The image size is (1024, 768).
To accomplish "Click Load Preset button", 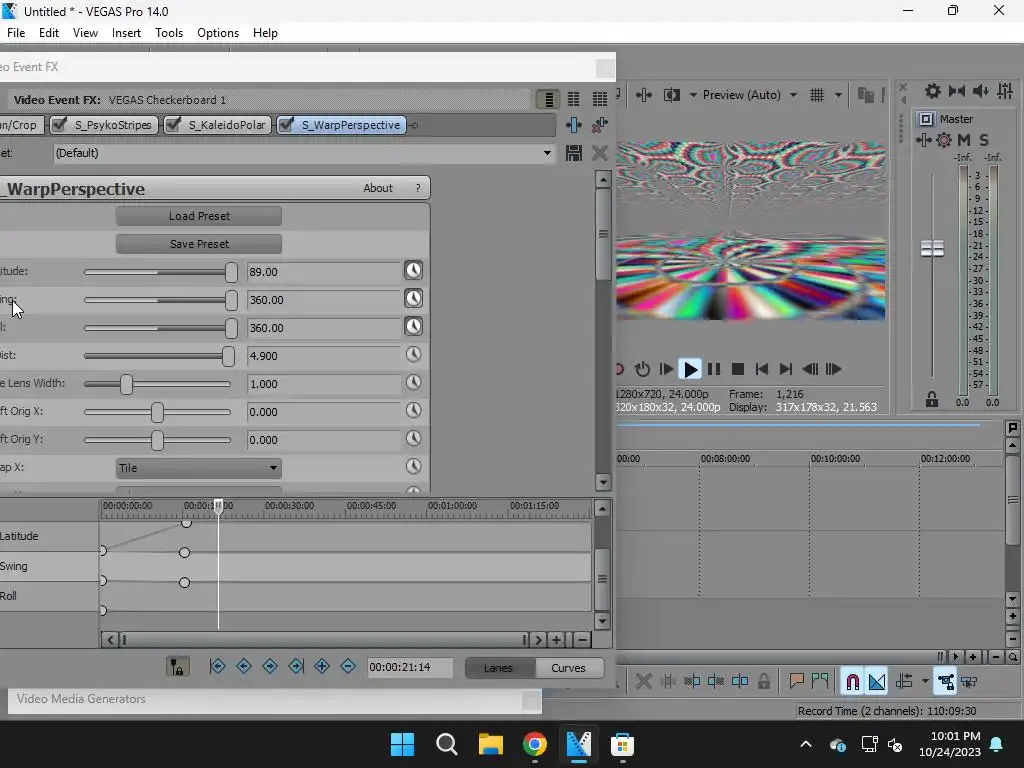I will pyautogui.click(x=199, y=216).
